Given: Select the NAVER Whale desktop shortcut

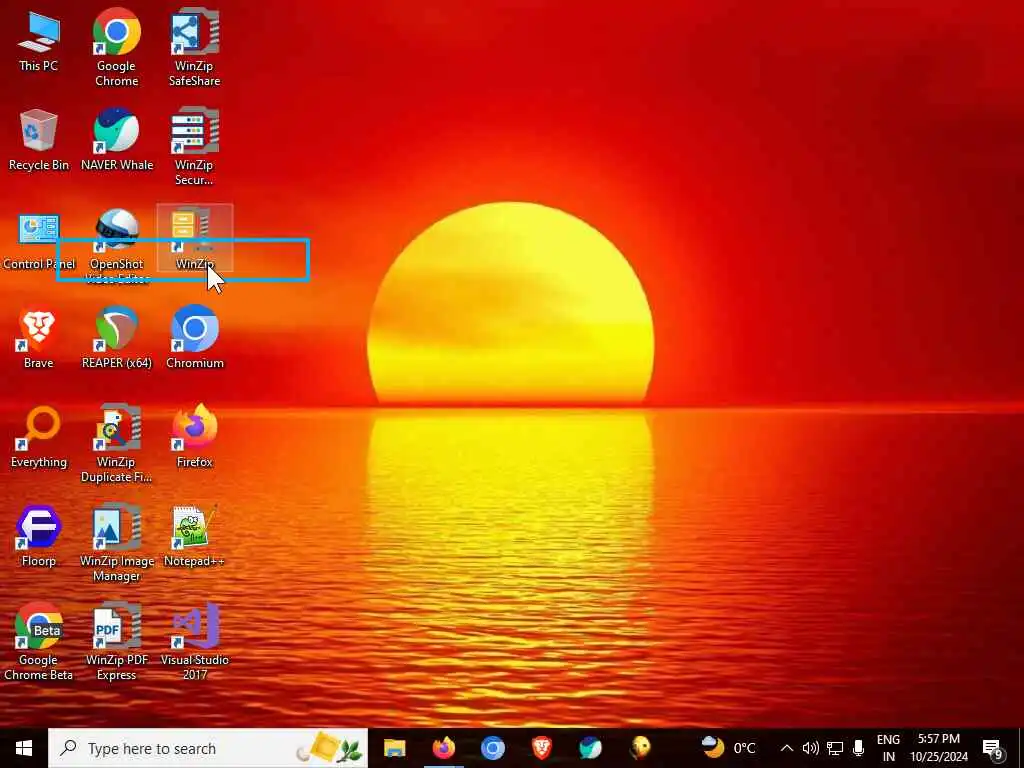Looking at the screenshot, I should coord(116,140).
